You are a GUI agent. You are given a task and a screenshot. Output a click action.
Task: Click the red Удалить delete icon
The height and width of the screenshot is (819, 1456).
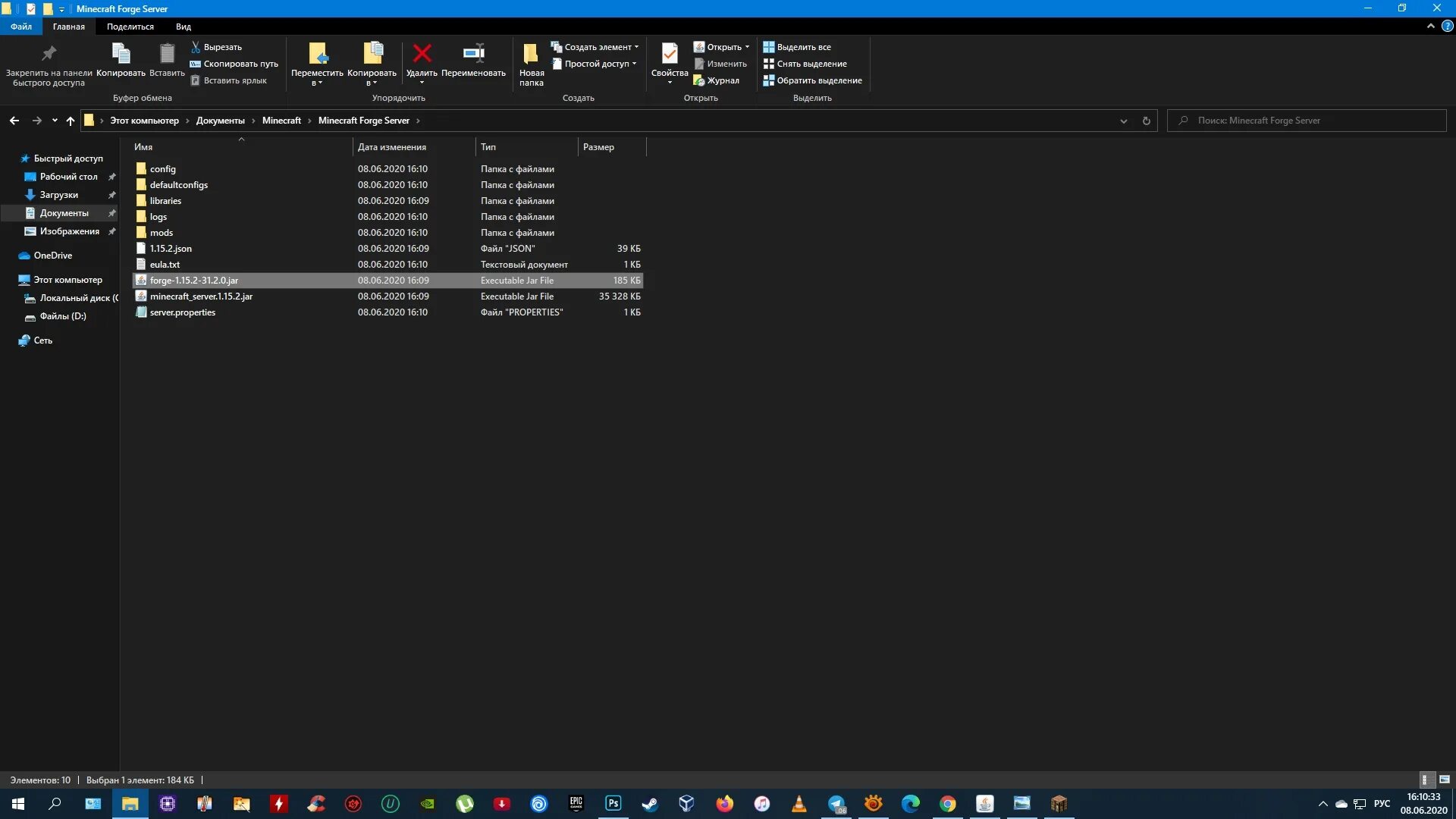[x=422, y=53]
